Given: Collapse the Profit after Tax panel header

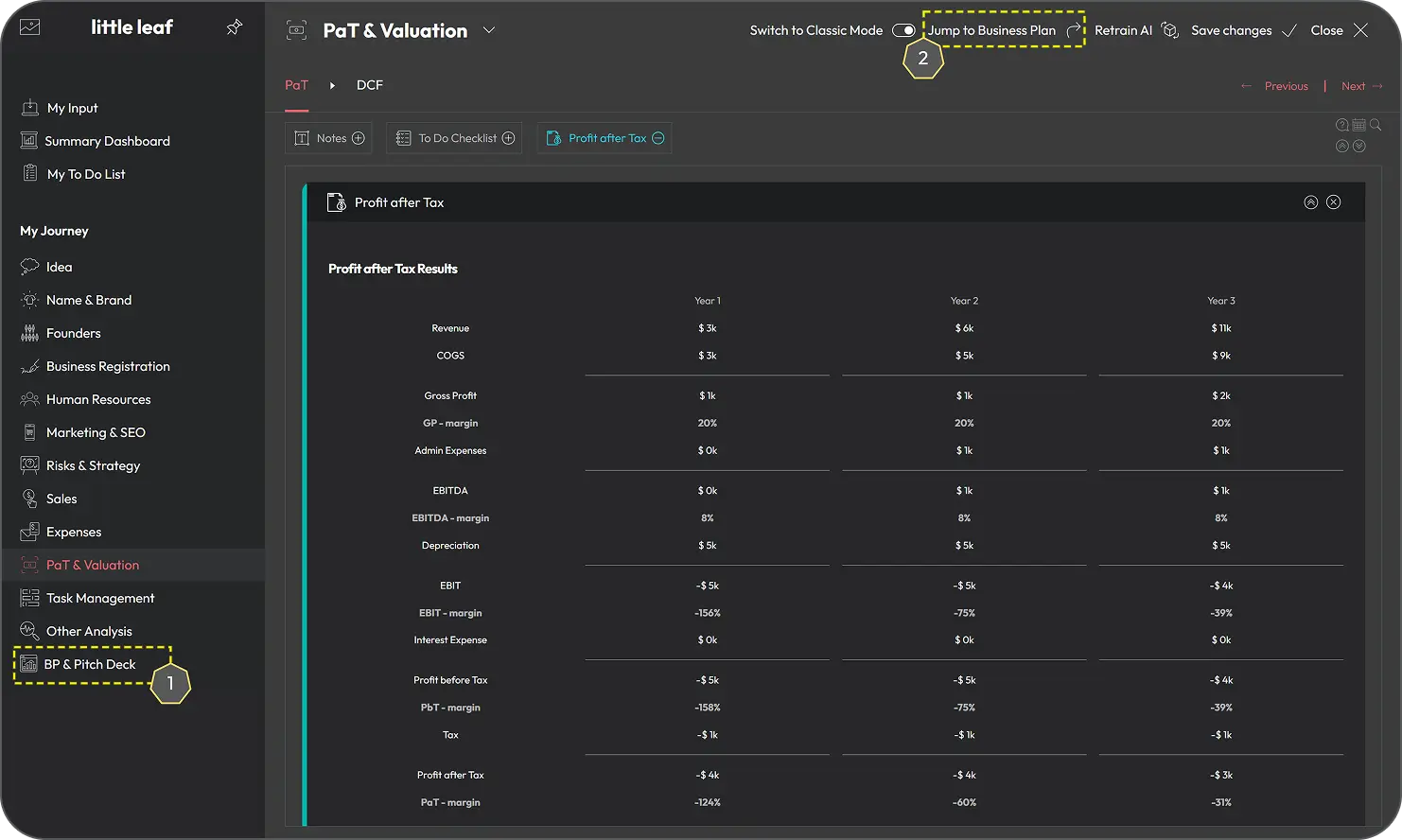Looking at the screenshot, I should point(1310,202).
